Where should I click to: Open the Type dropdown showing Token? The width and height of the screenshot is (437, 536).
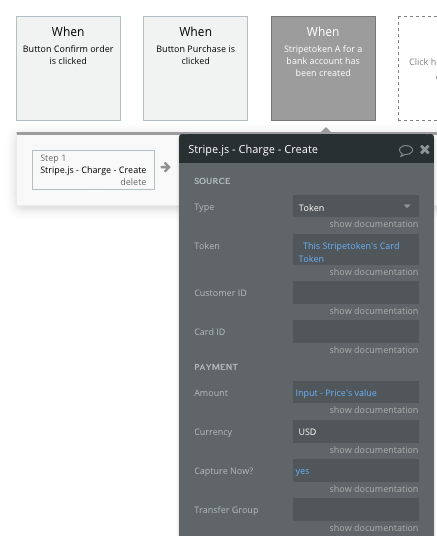click(x=356, y=206)
